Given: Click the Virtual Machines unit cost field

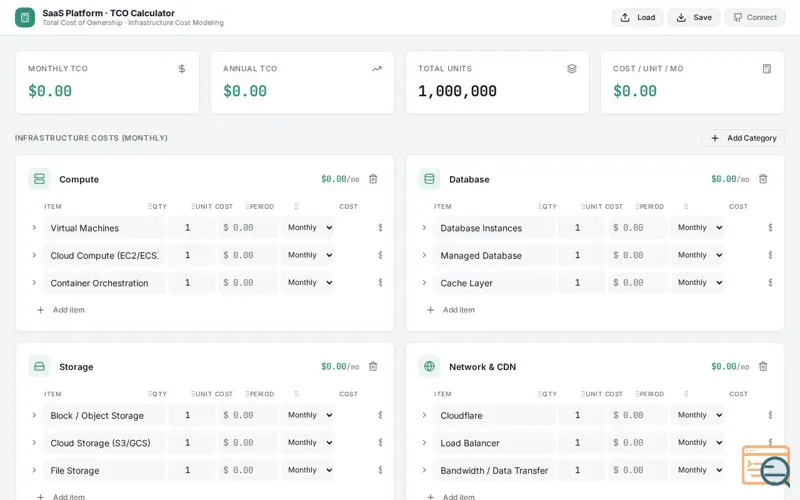Looking at the screenshot, I should [x=247, y=228].
